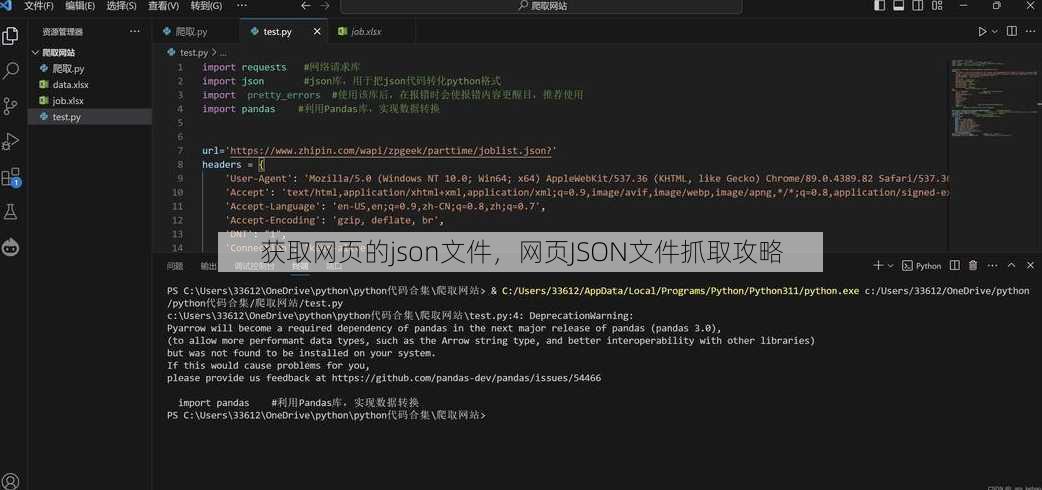Click the code minimap
The image size is (1042, 490).
point(993,96)
